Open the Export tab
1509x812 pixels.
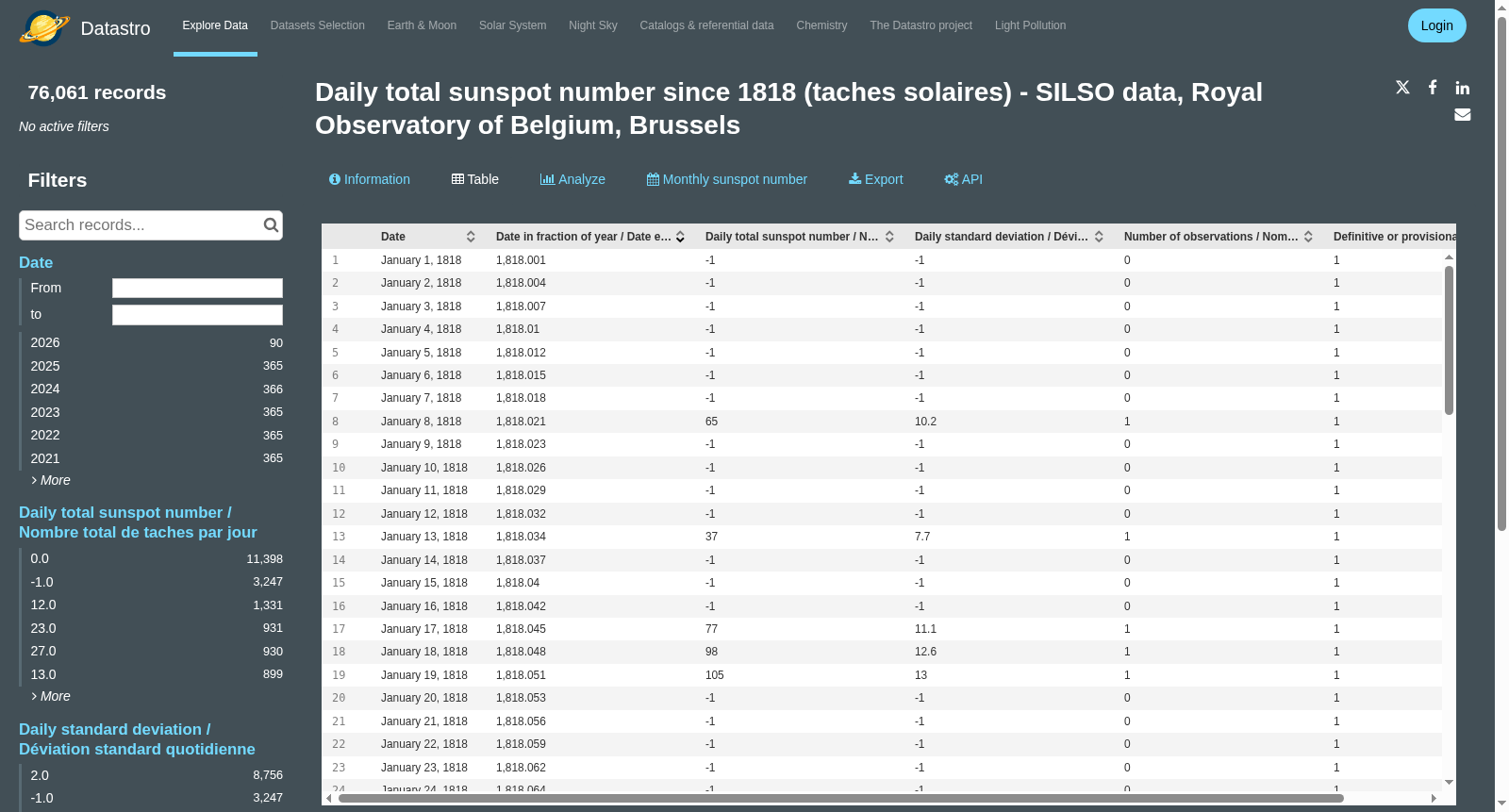(x=875, y=179)
